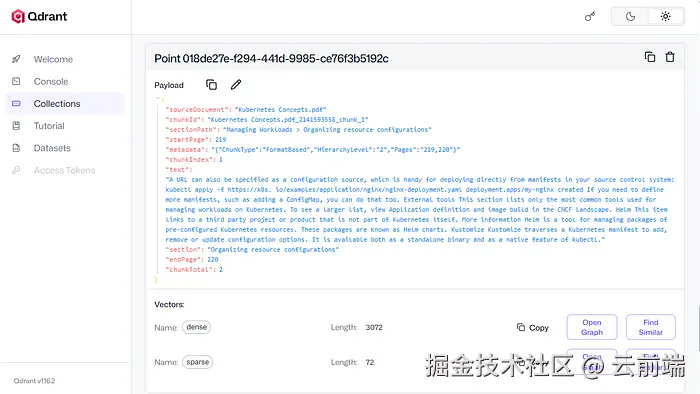Open Graph for dense vector
The width and height of the screenshot is (700, 394).
(x=592, y=327)
